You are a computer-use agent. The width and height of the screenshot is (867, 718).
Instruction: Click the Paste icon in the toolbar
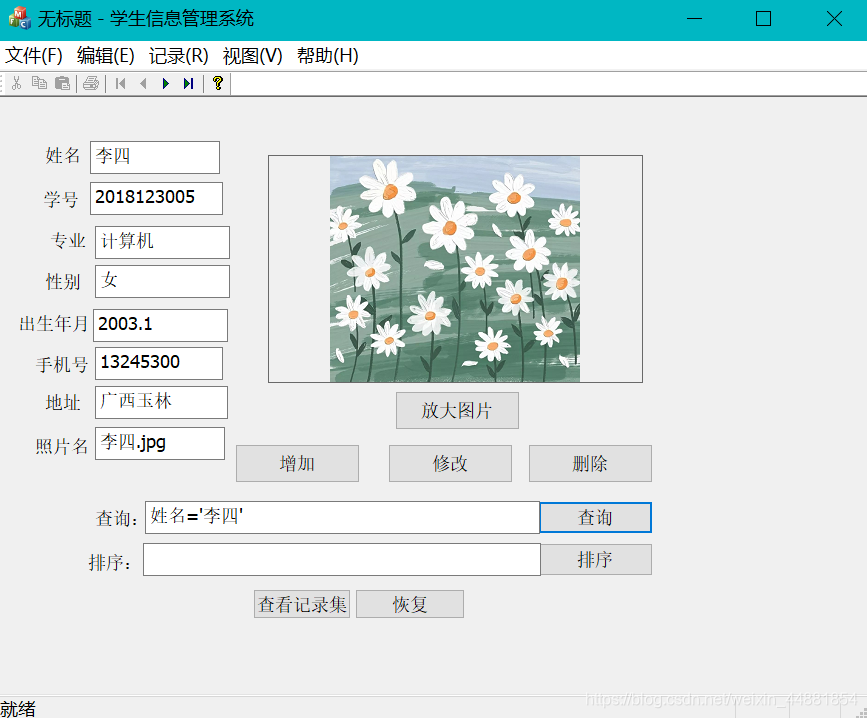pyautogui.click(x=62, y=83)
